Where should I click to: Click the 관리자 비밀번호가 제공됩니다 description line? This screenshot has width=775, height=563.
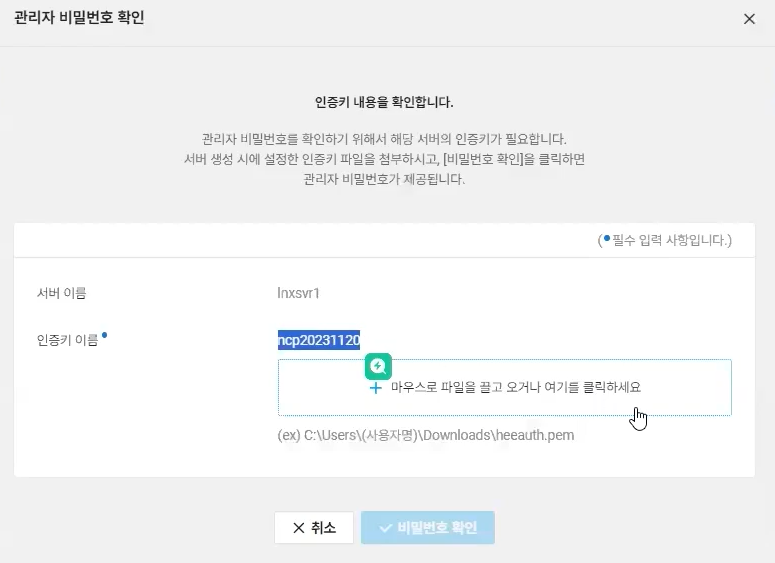coord(384,178)
